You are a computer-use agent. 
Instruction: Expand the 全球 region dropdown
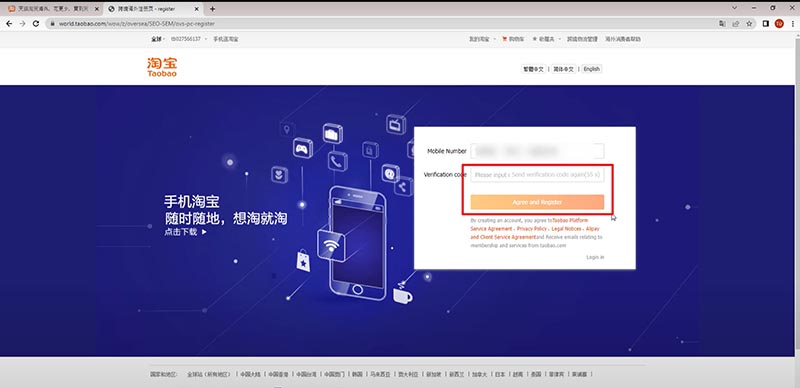tap(158, 39)
